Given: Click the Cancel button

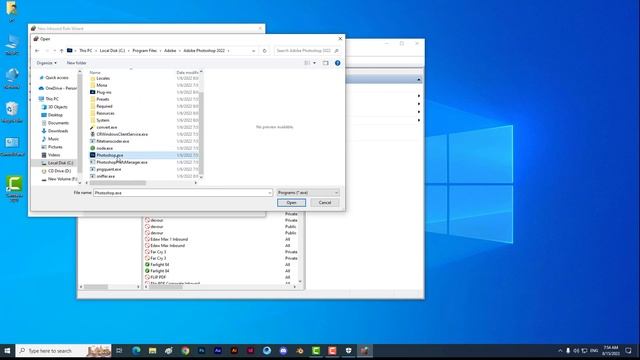Looking at the screenshot, I should [325, 203].
